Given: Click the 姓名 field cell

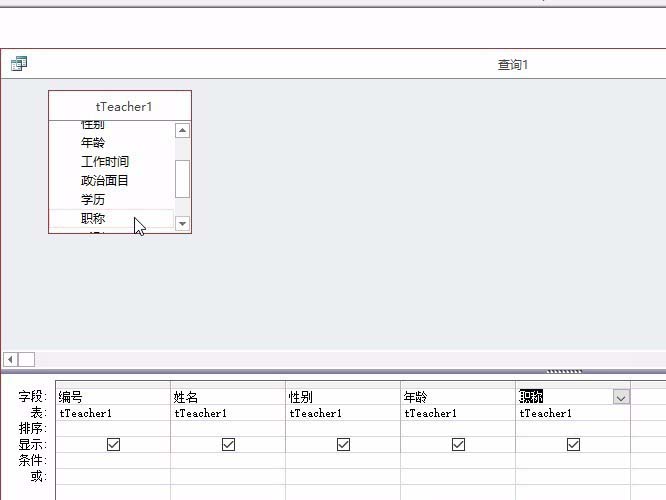Looking at the screenshot, I should 228,397.
